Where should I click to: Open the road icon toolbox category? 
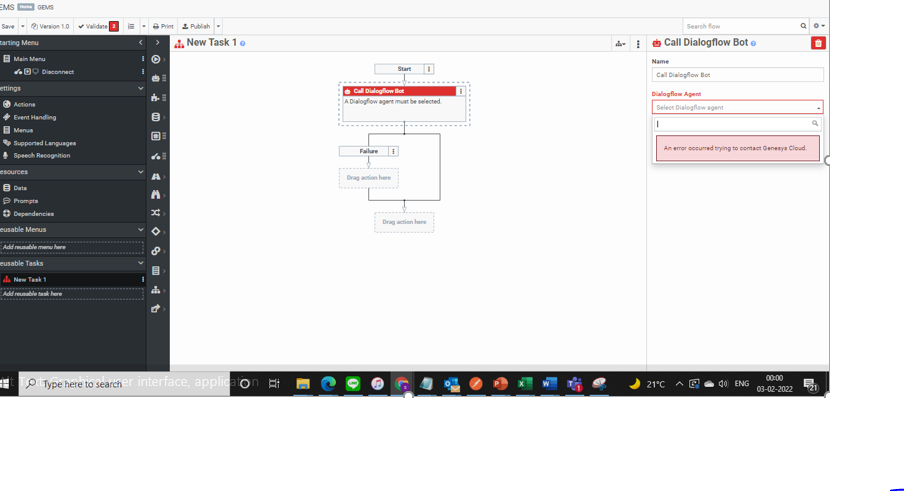156,176
